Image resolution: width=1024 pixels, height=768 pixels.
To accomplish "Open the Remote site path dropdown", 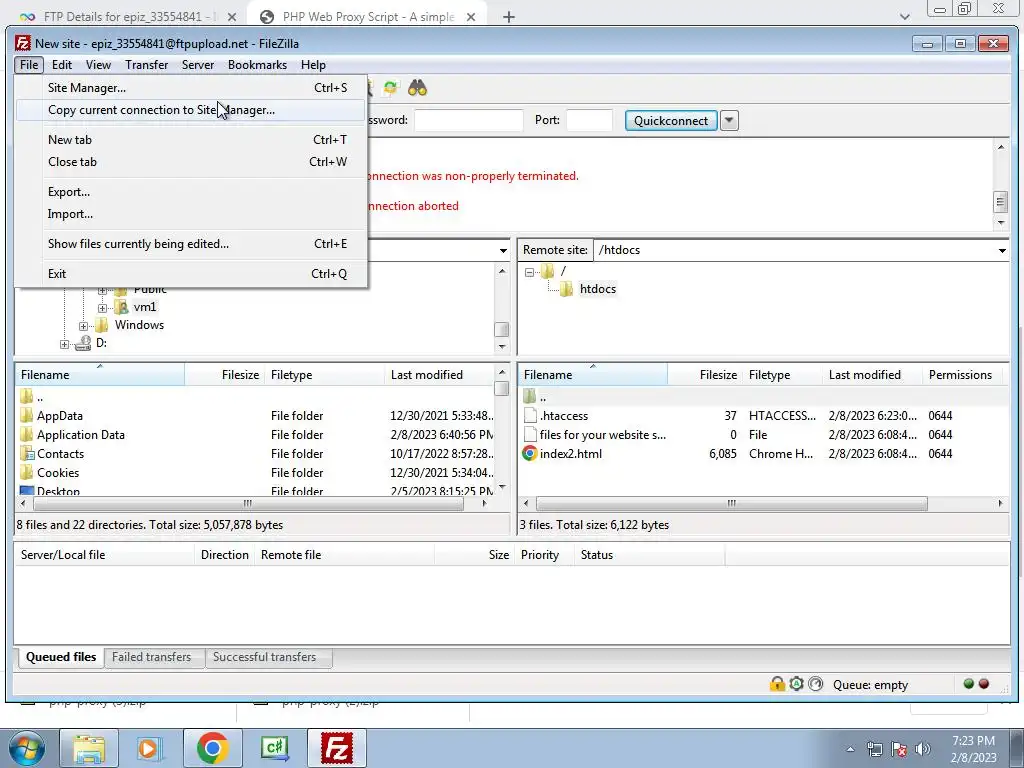I will 1002,250.
